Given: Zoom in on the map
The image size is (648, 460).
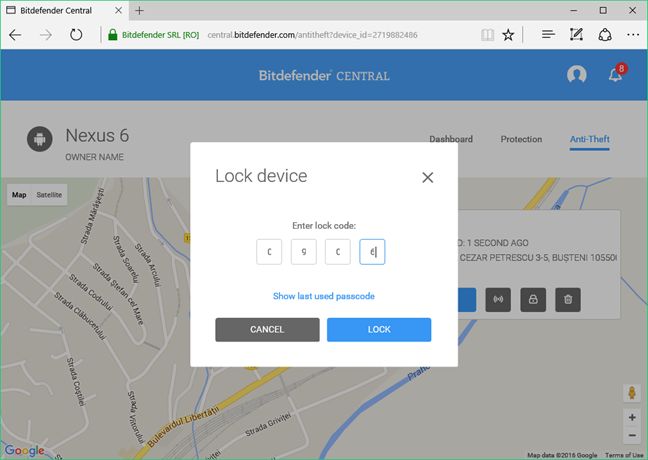Looking at the screenshot, I should [632, 417].
